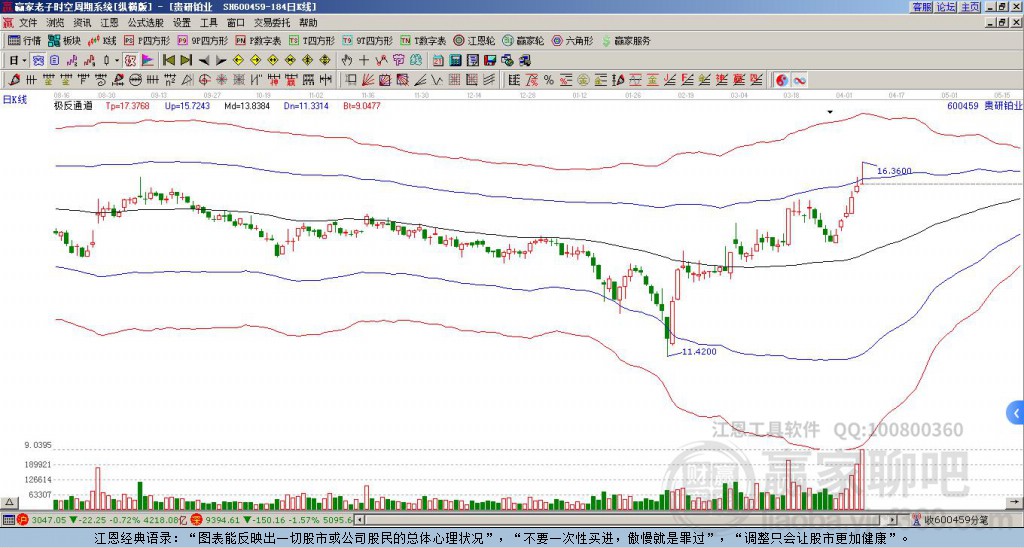Open the 公式选股 menu

click(146, 23)
